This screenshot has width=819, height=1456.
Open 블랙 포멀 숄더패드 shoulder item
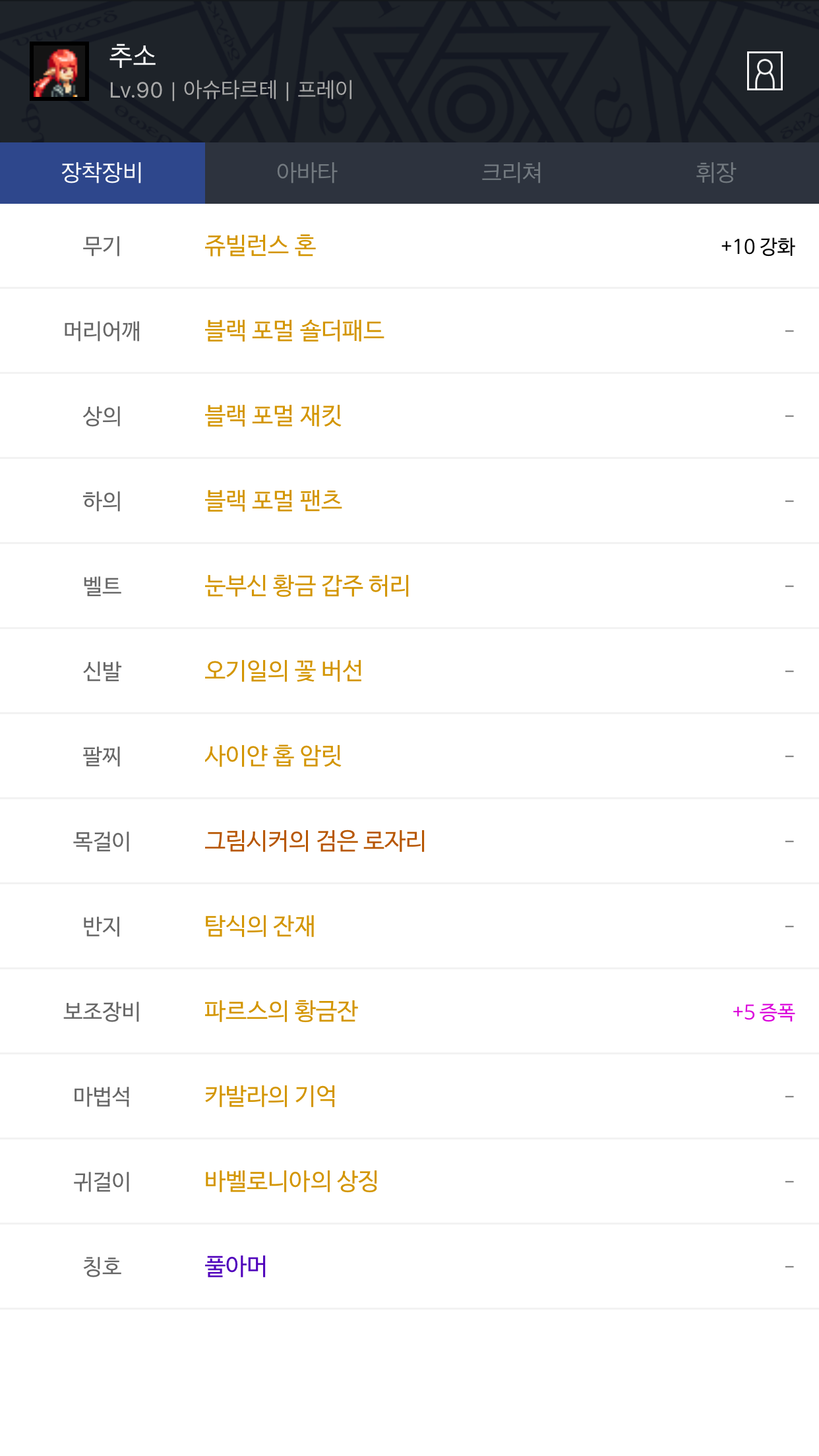pos(294,330)
